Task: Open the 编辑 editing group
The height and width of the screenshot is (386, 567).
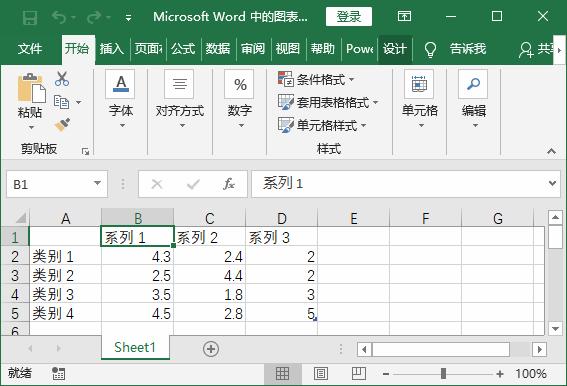Action: point(474,99)
